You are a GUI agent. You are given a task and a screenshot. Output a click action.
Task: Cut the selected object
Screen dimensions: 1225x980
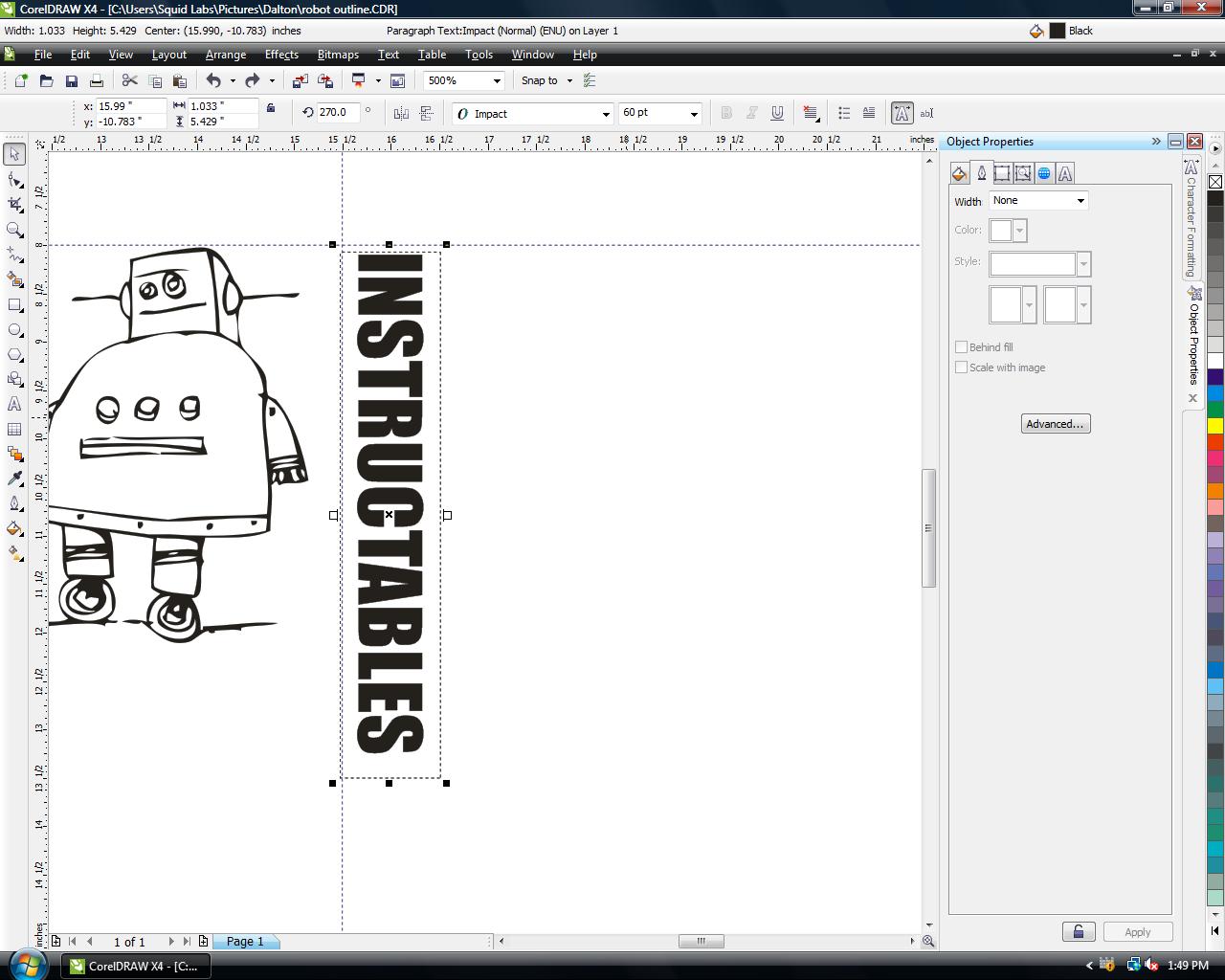pos(130,80)
